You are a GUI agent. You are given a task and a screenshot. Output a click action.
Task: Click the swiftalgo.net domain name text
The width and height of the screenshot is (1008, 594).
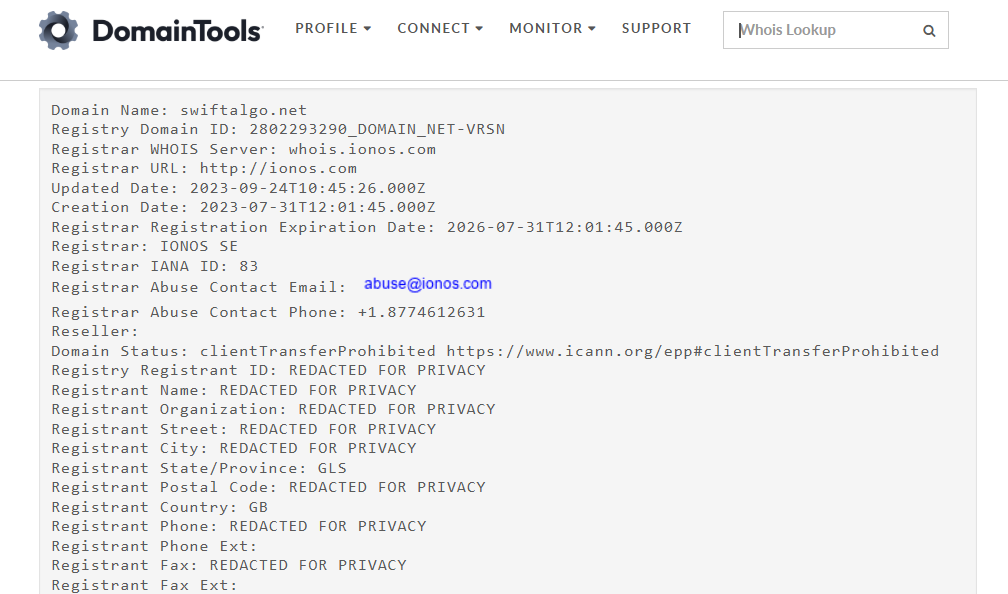[244, 111]
